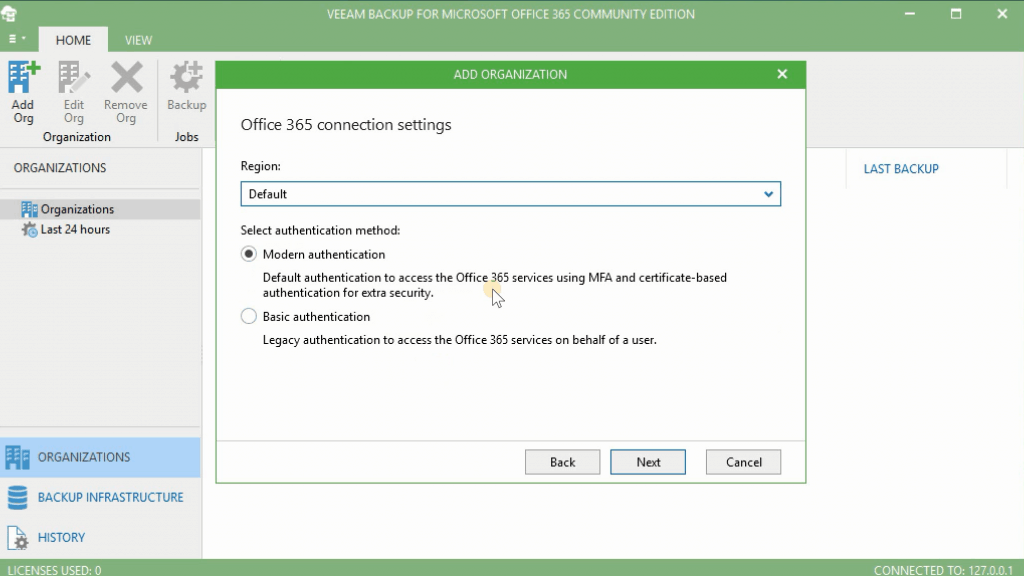Click the Remove Org ribbon icon

coord(125,92)
